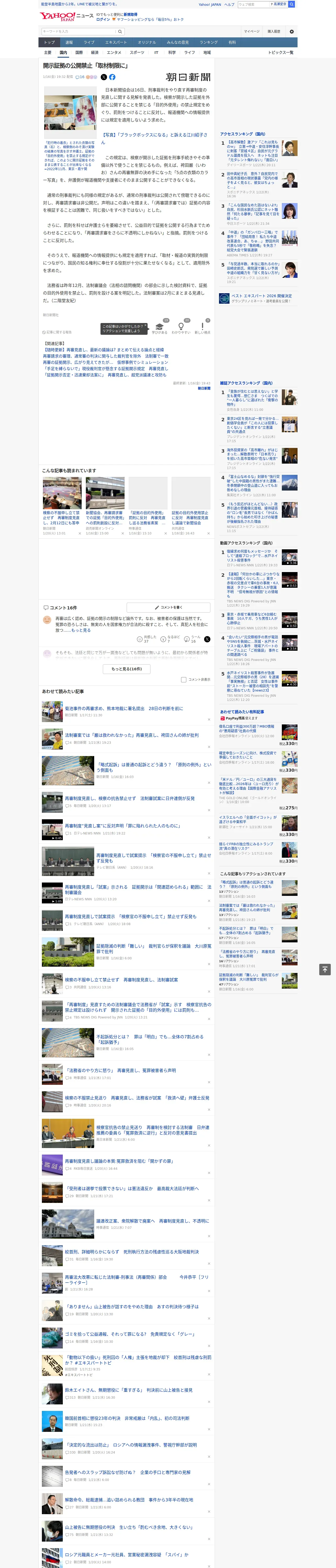Open the 鈴木エイトさん、無期懲役に article
The width and height of the screenshot is (336, 1568).
click(x=129, y=1390)
